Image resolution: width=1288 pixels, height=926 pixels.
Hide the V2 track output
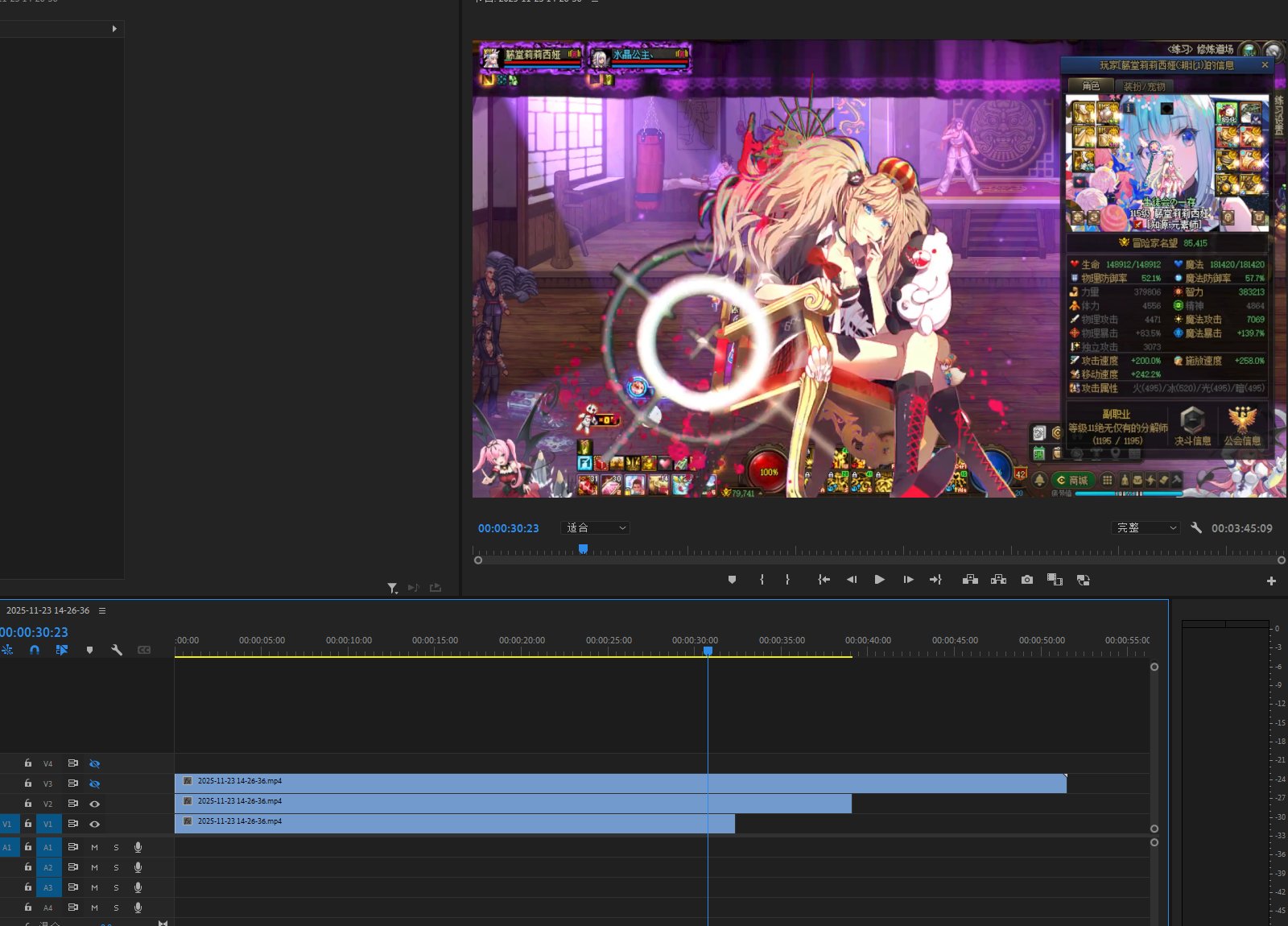pos(94,804)
